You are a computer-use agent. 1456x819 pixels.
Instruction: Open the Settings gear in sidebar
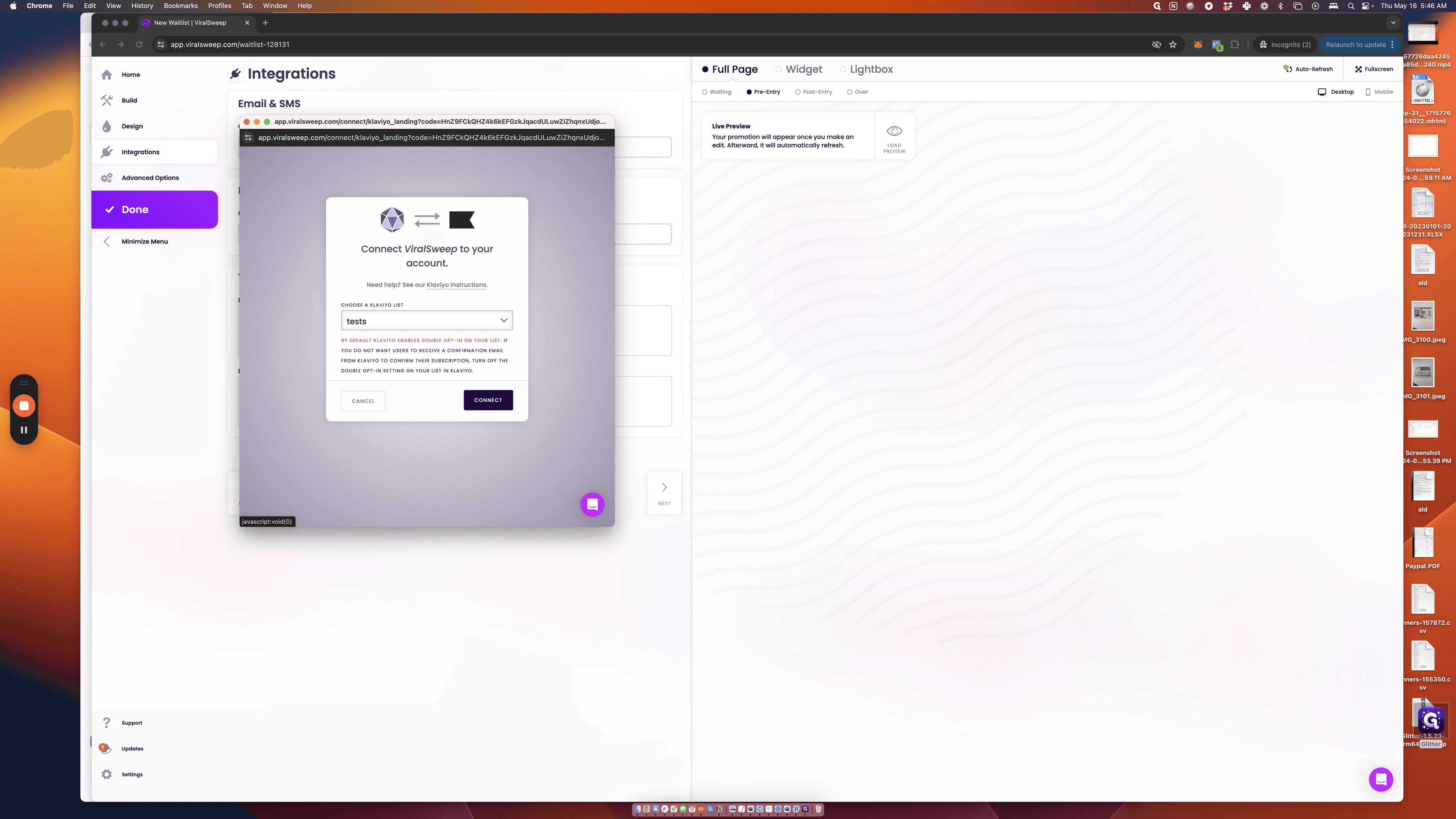(x=106, y=774)
